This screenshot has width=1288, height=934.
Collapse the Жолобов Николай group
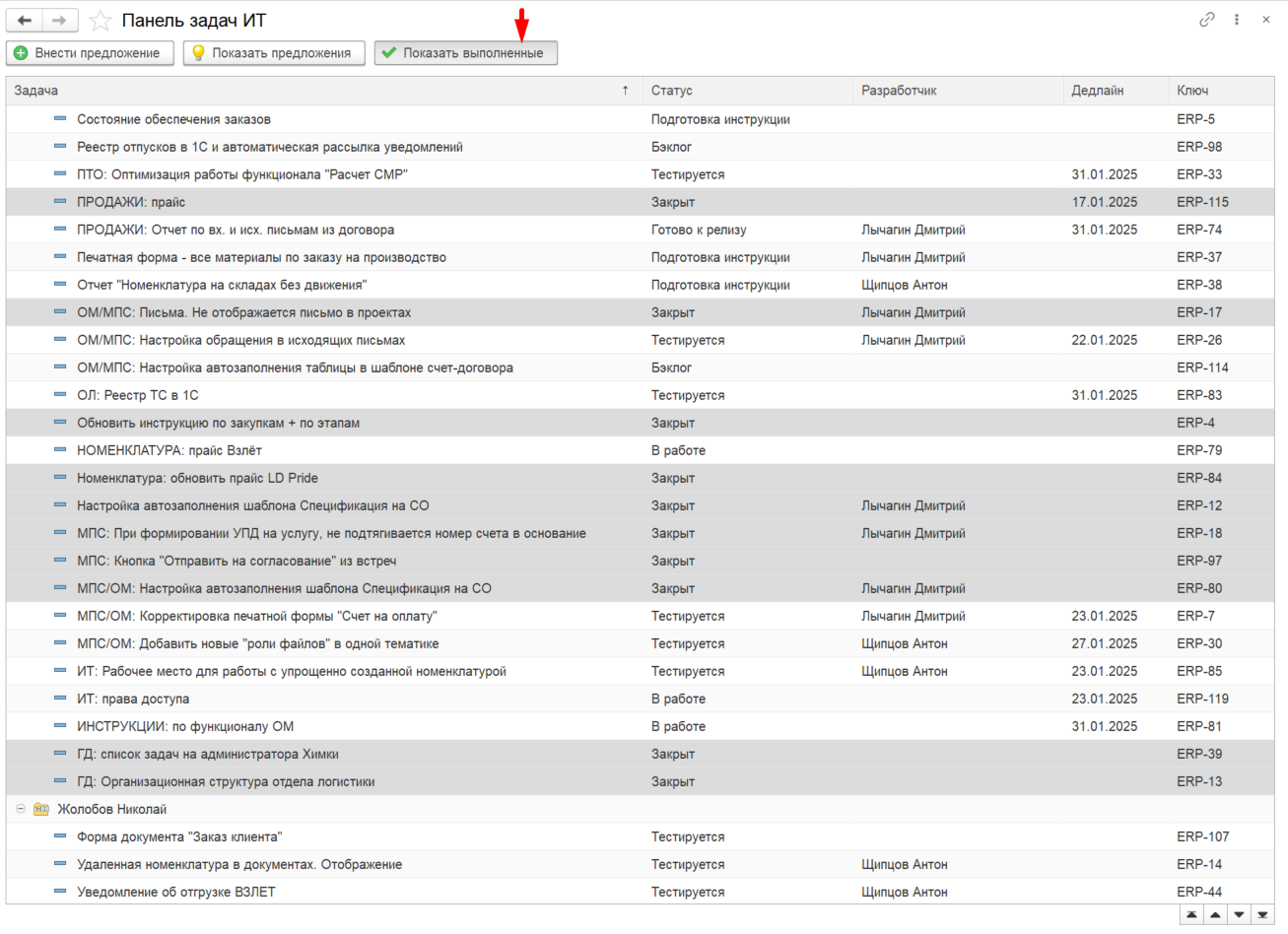coord(21,809)
